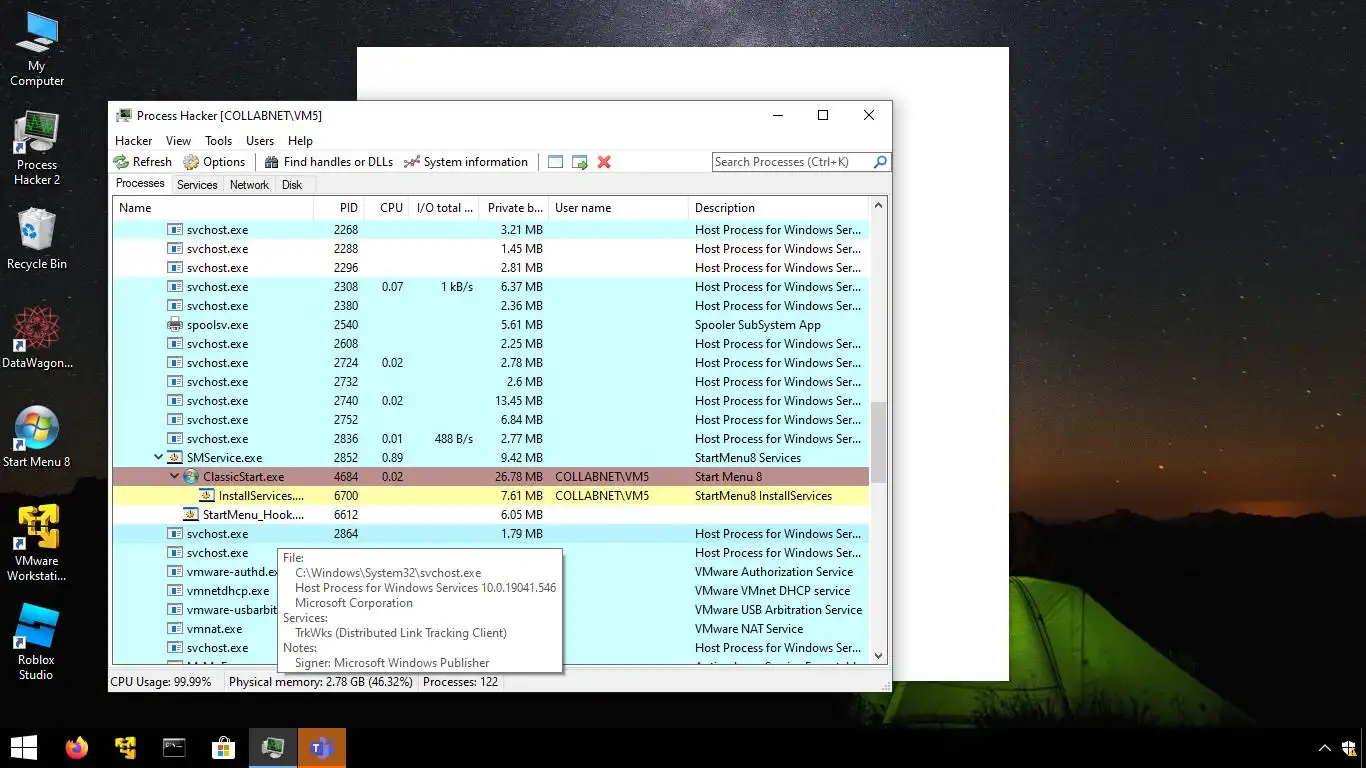Select svchost.exe with PID 2864
The height and width of the screenshot is (768, 1366).
[490, 534]
